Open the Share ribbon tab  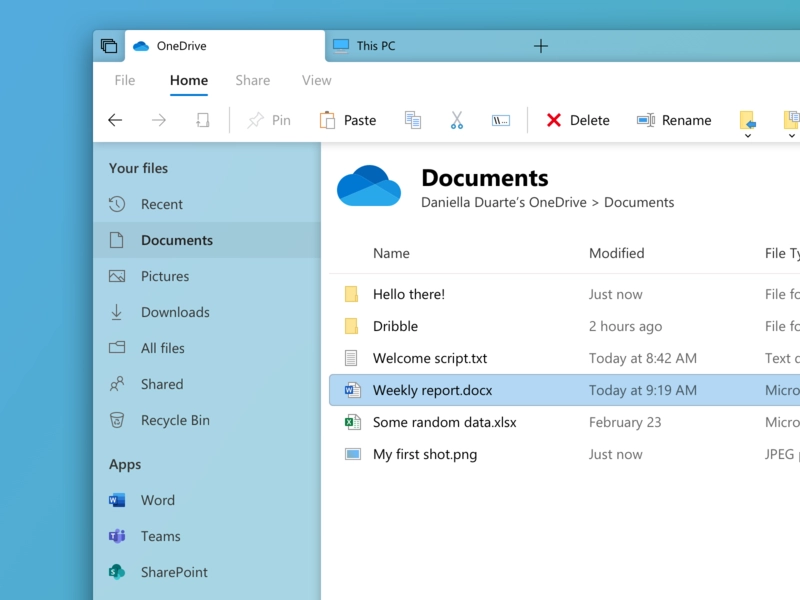pyautogui.click(x=253, y=80)
